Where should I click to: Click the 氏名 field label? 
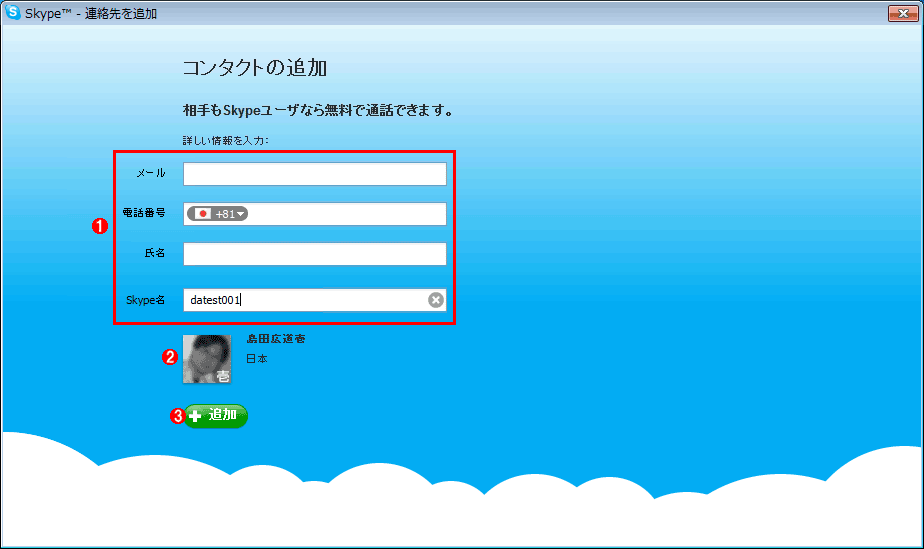(x=155, y=253)
